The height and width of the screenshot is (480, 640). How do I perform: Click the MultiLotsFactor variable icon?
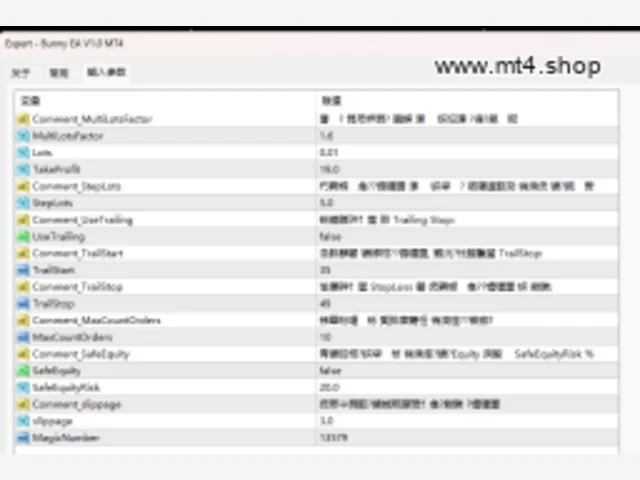(x=23, y=136)
